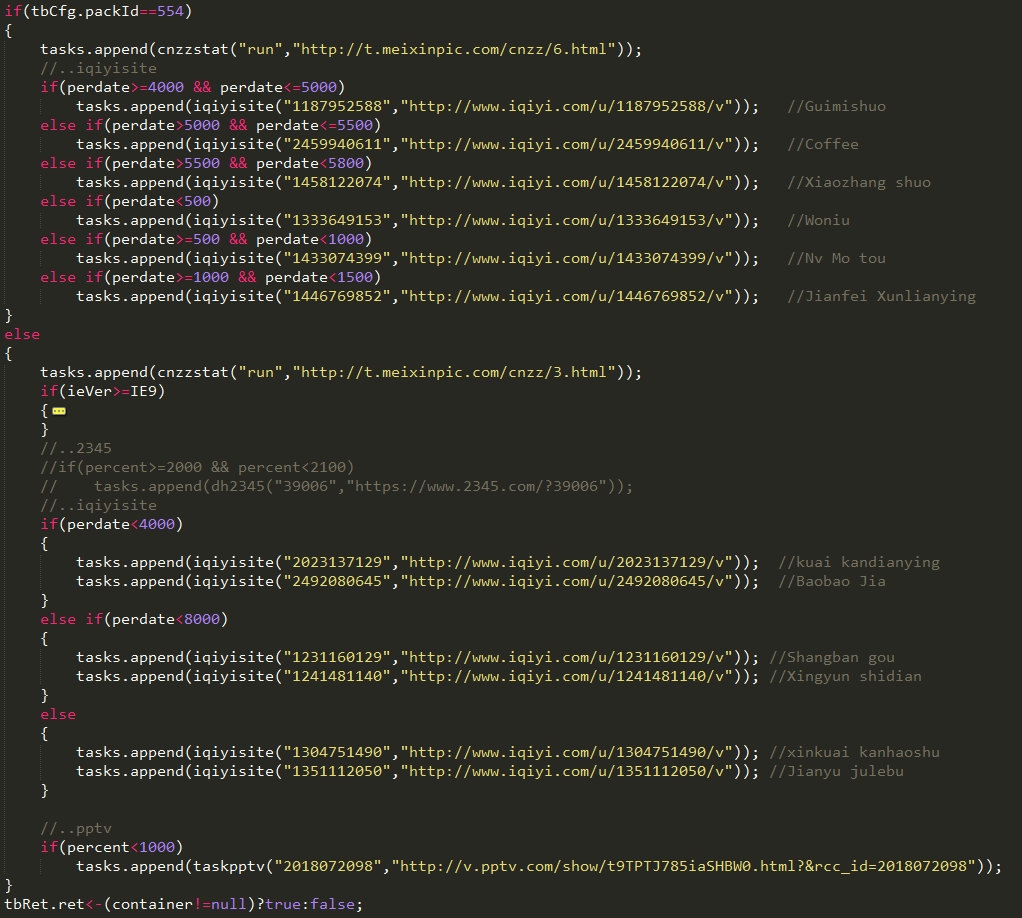Click the //Guimishuo comment
The height and width of the screenshot is (918, 1022).
point(836,106)
